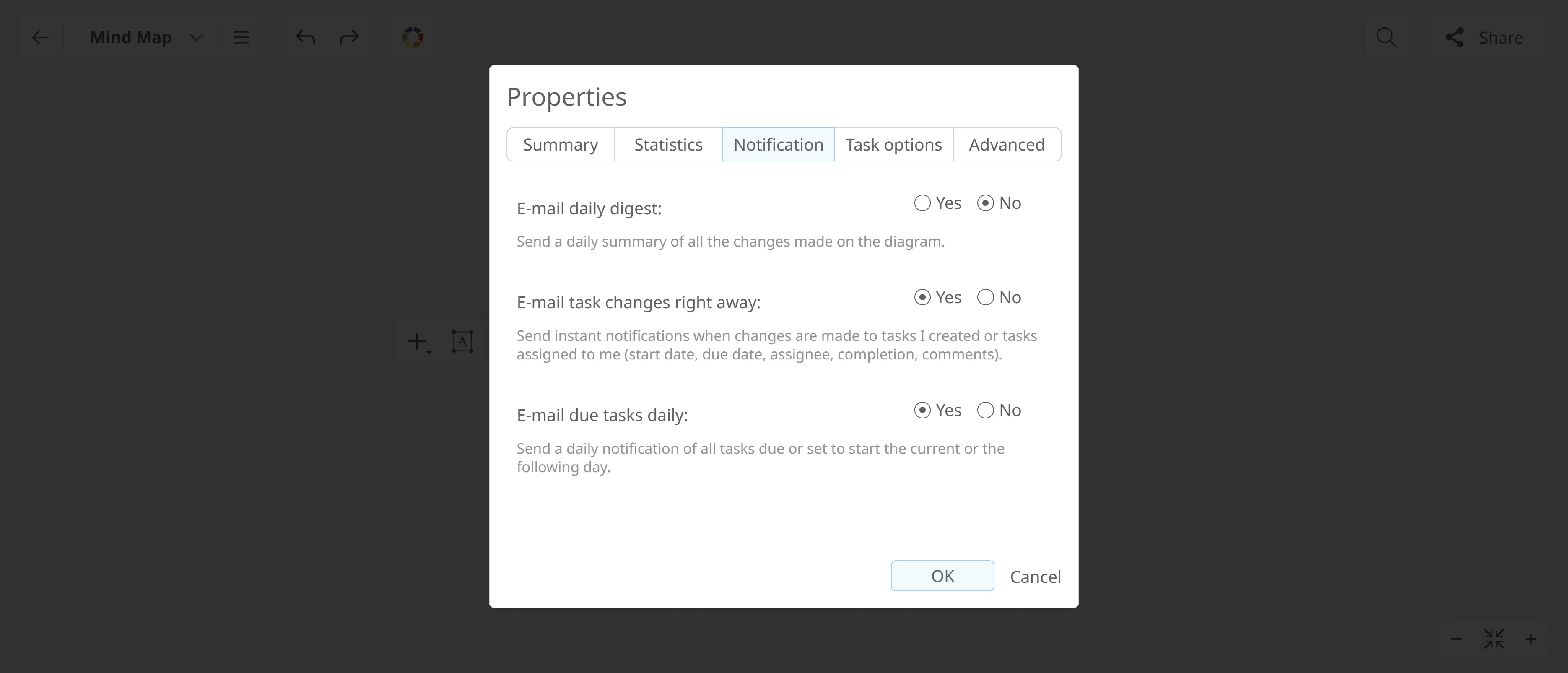Click the search magnifier icon
The width and height of the screenshot is (1568, 673).
point(1386,38)
